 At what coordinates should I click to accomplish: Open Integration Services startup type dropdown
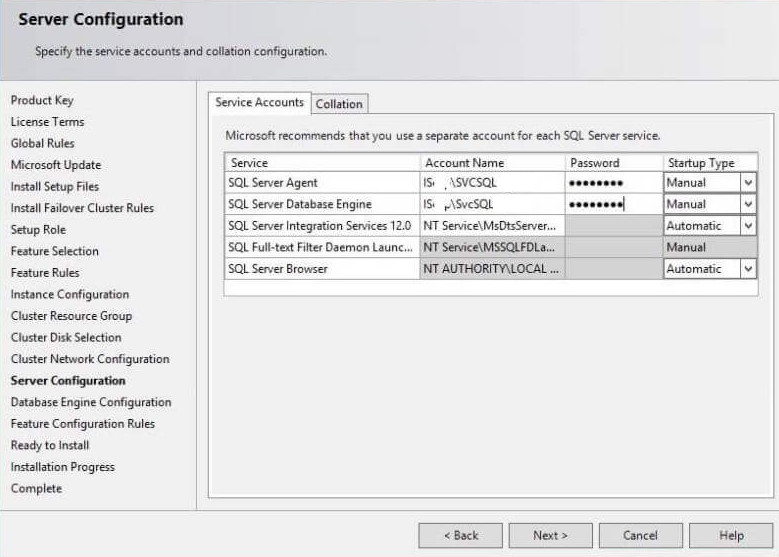click(747, 226)
